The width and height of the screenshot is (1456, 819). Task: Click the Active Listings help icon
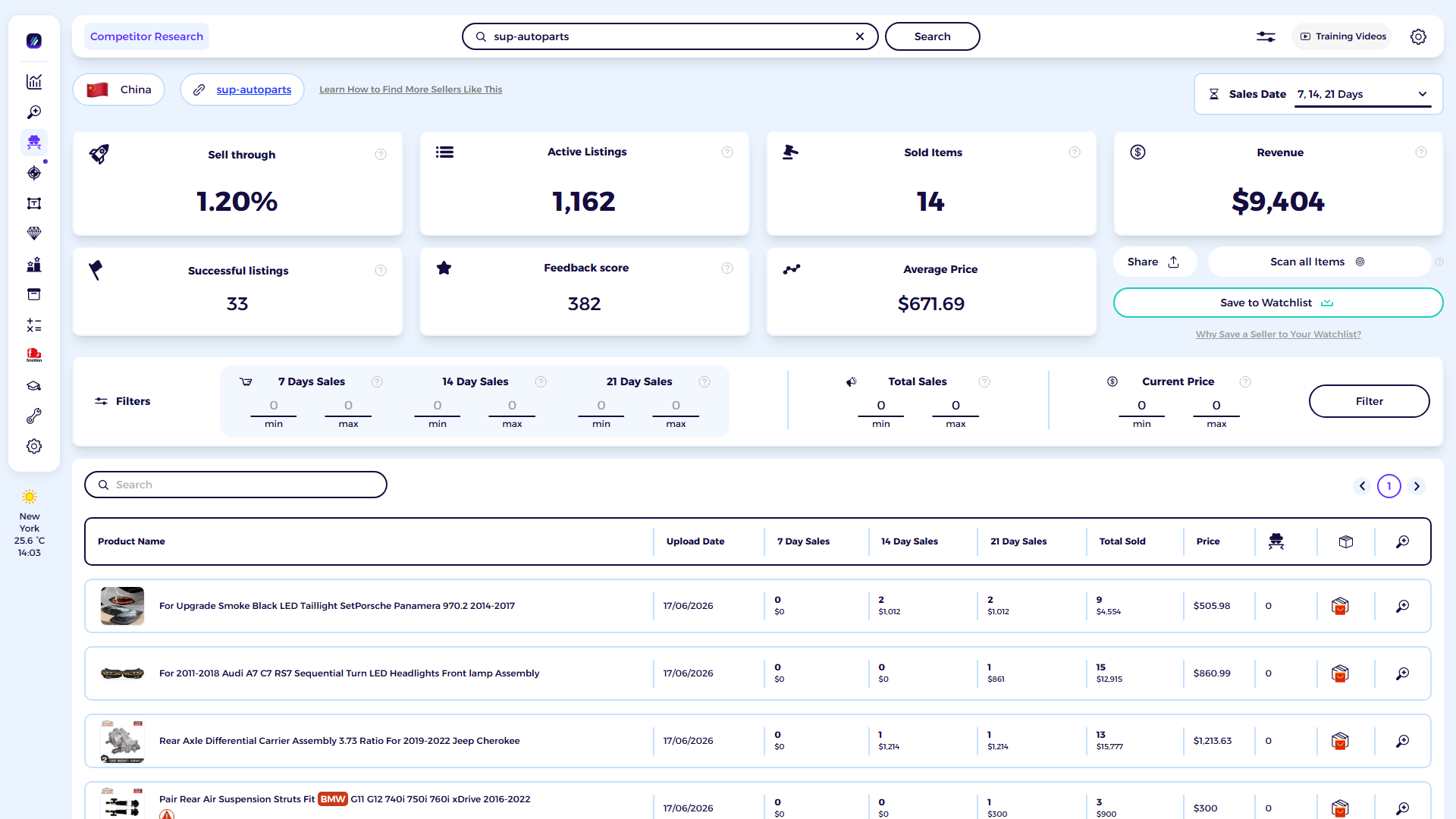pos(727,152)
